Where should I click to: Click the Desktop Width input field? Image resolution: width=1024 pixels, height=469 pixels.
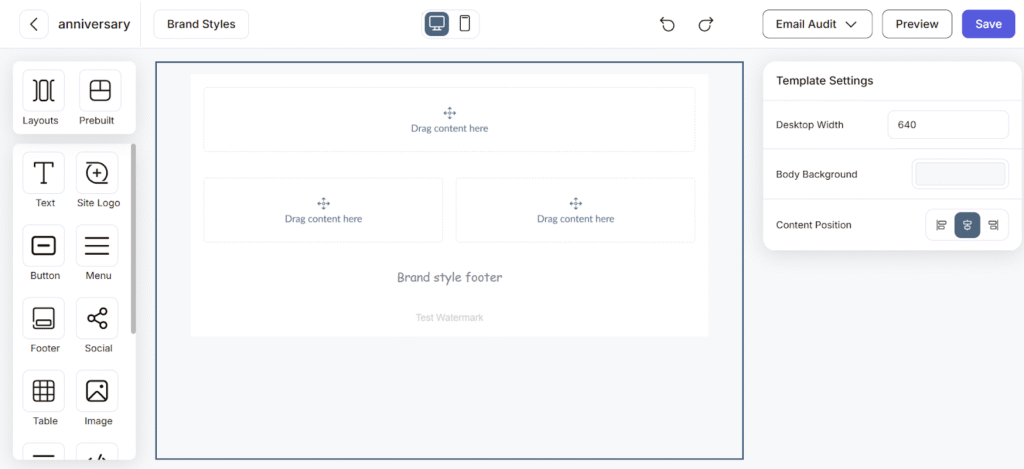pos(947,125)
